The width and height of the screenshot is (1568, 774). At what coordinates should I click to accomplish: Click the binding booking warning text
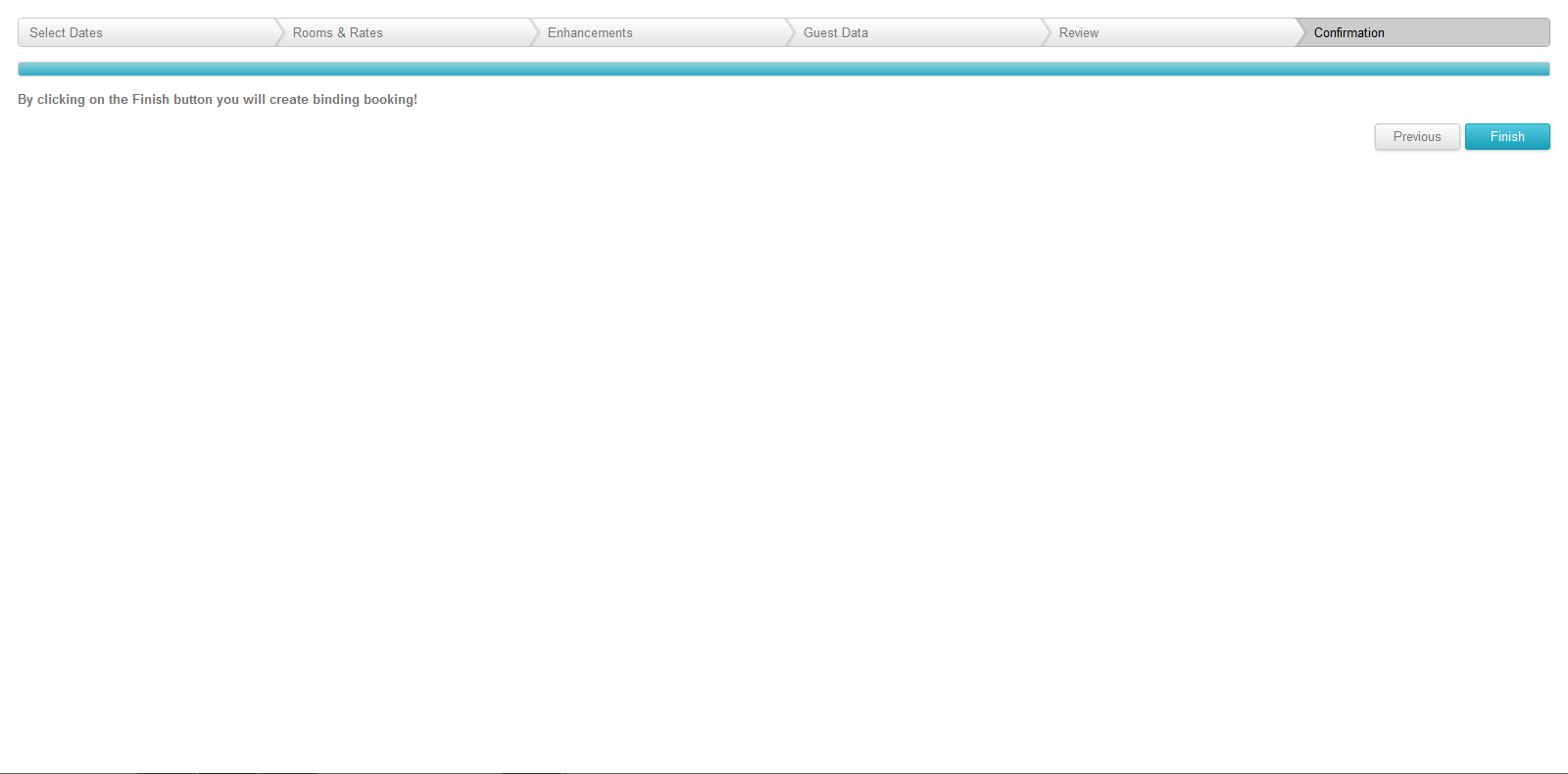pyautogui.click(x=218, y=99)
